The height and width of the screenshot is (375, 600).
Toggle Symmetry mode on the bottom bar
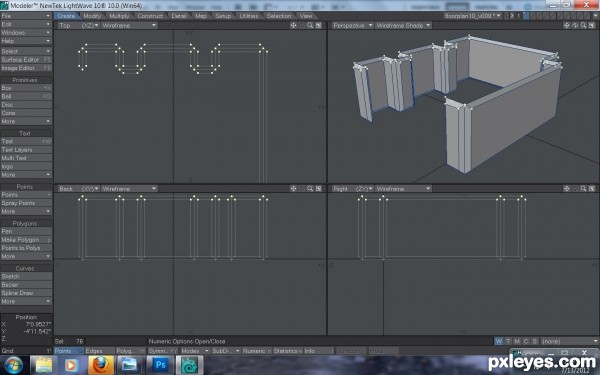point(162,351)
